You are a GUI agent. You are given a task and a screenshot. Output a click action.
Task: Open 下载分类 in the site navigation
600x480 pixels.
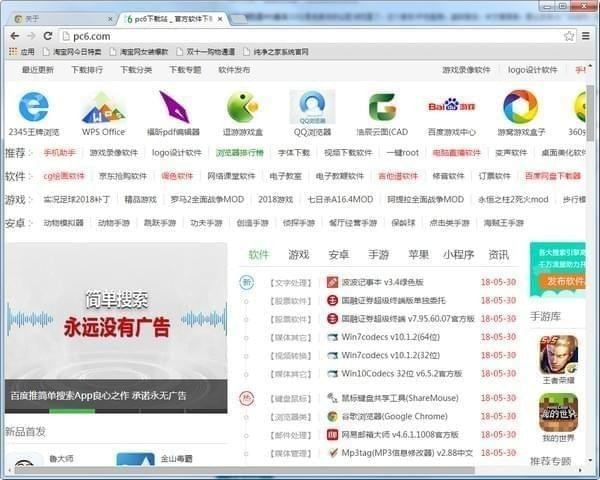(x=136, y=70)
